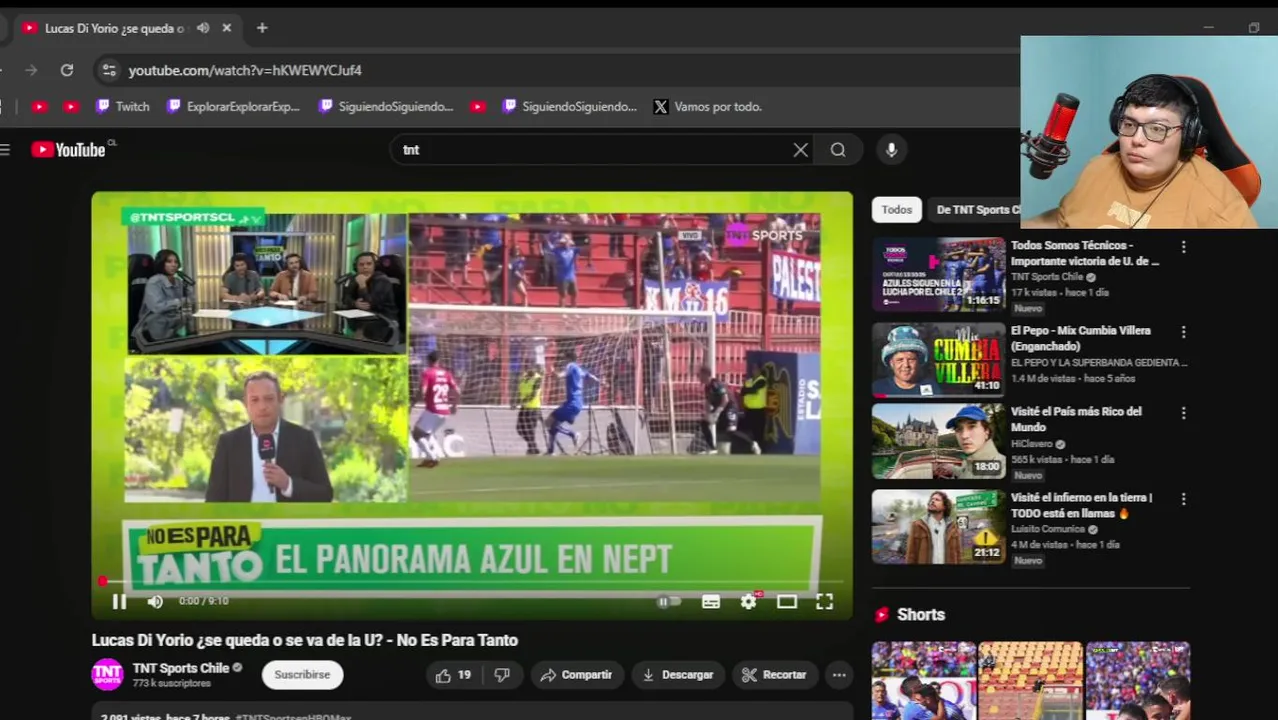Click the Compartir share button
Viewport: 1278px width, 720px height.
577,675
